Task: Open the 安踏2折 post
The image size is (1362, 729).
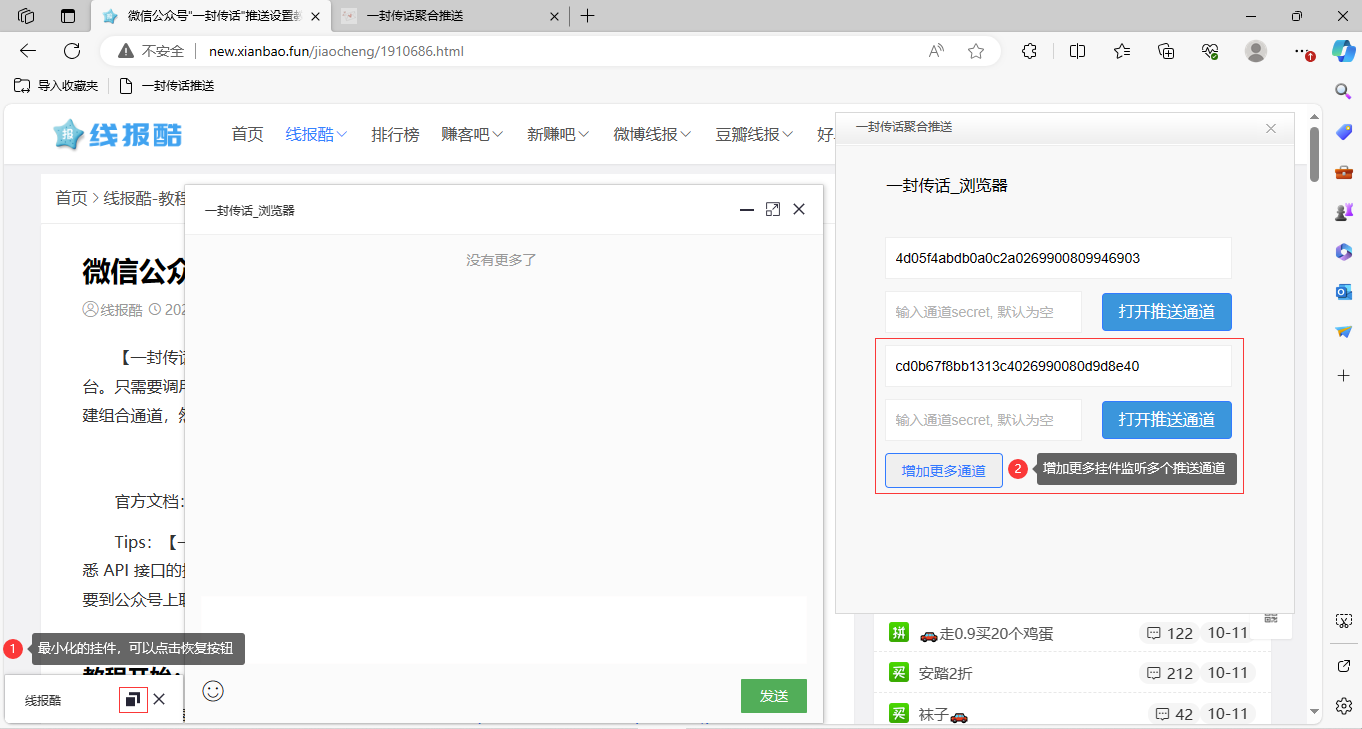Action: point(945,673)
